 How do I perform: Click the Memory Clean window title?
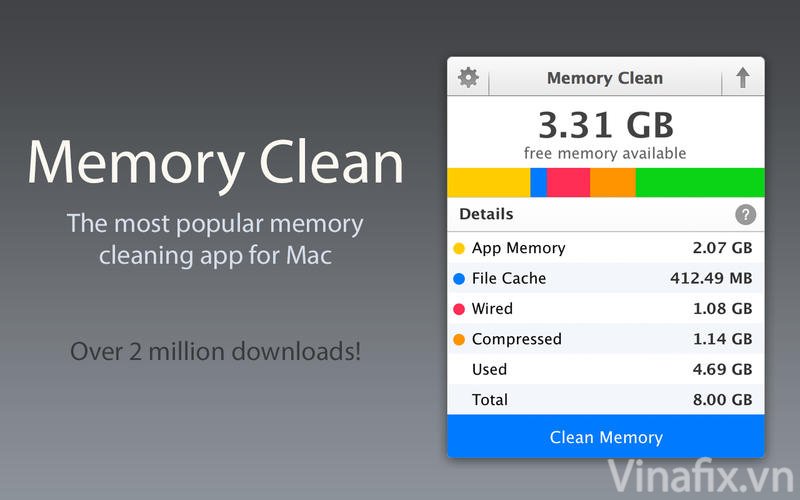[x=605, y=78]
